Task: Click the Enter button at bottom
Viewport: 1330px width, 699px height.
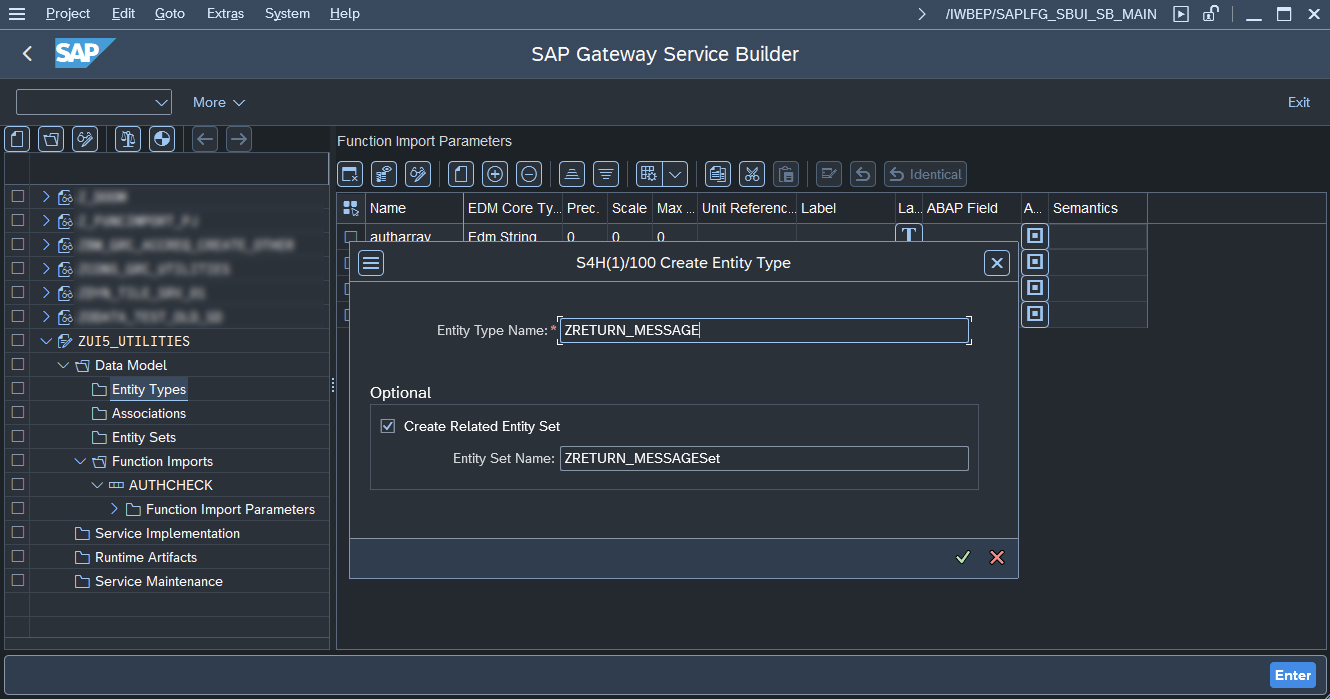Action: point(1293,675)
